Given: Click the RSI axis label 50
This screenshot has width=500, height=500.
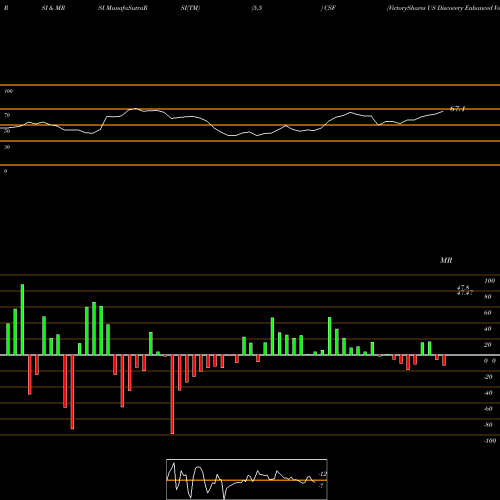Looking at the screenshot, I should [7, 131].
